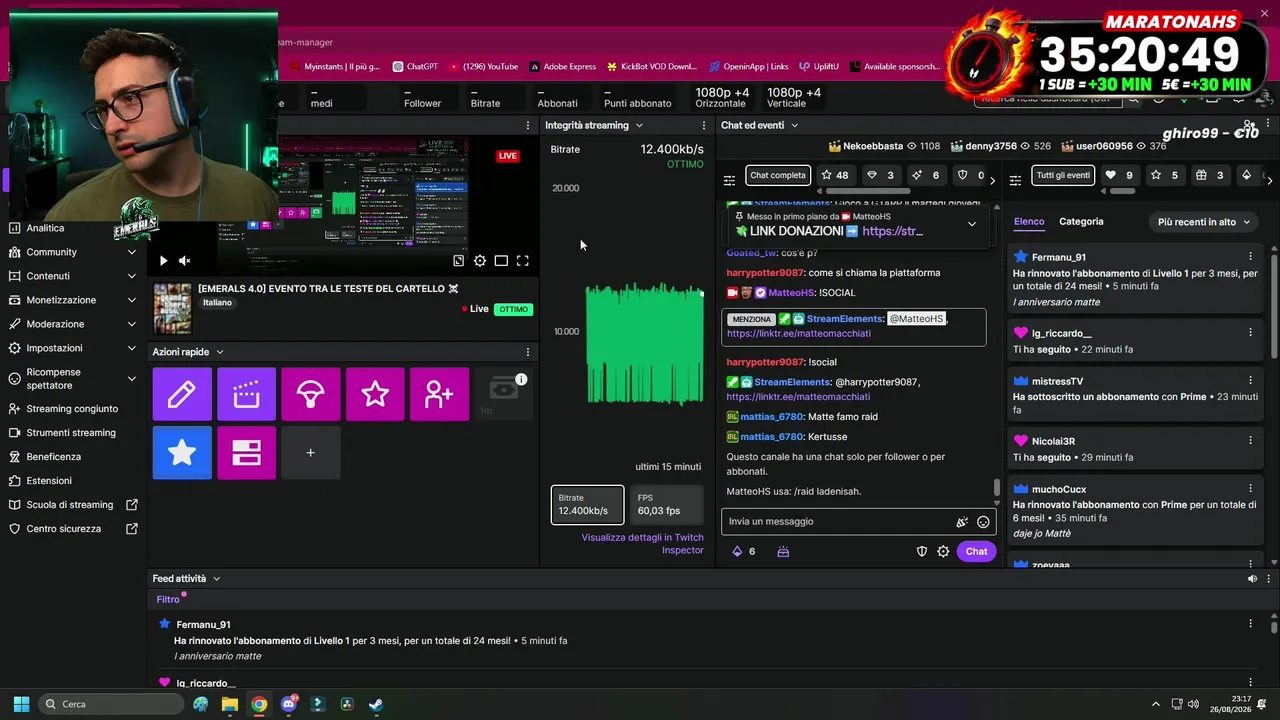Select the Chat completa filter
This screenshot has width=1280, height=720.
coord(778,175)
